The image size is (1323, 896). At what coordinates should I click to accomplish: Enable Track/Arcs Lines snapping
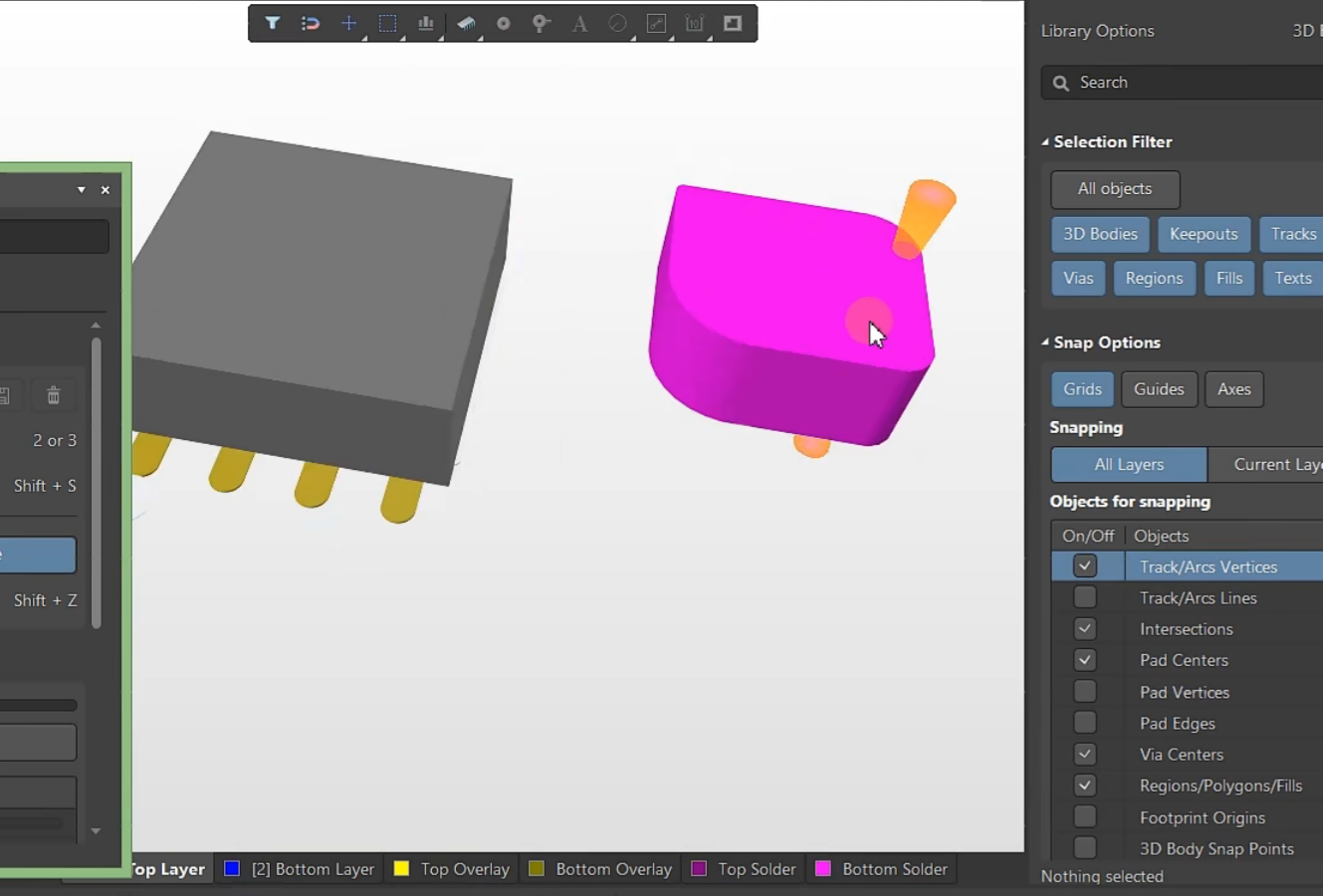tap(1084, 596)
